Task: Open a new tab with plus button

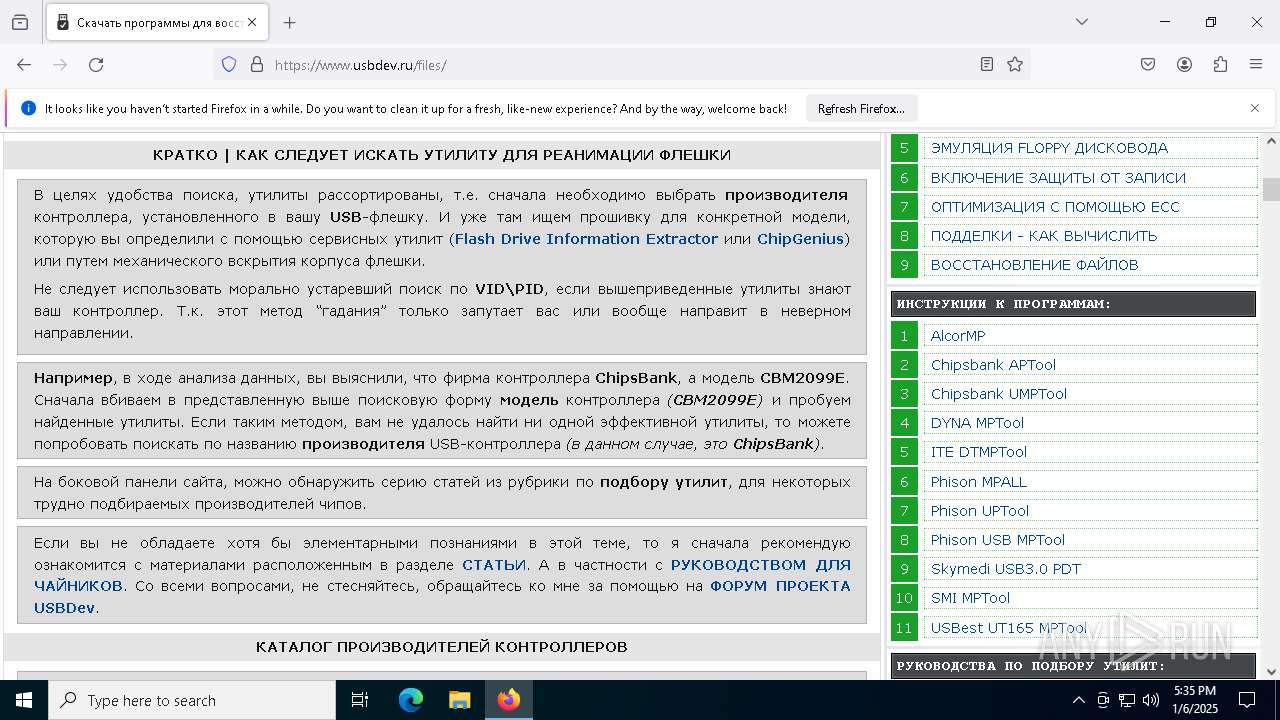Action: (x=290, y=22)
